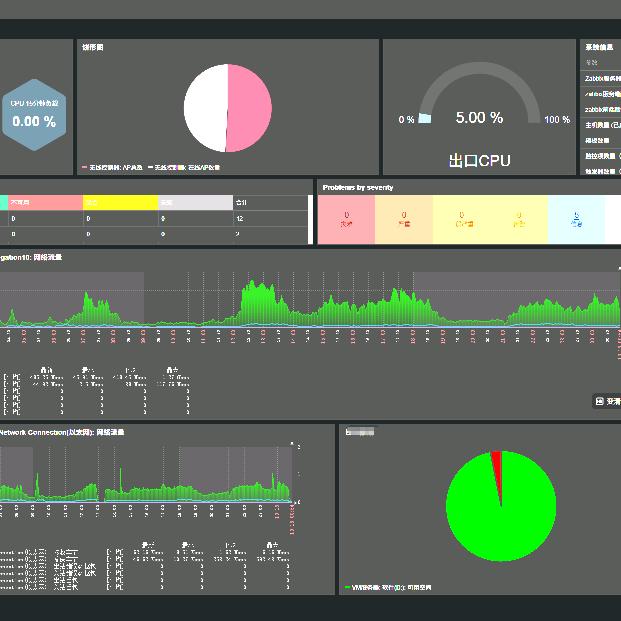Click the 系统信息 panel header
The height and width of the screenshot is (621, 621).
coord(597,47)
